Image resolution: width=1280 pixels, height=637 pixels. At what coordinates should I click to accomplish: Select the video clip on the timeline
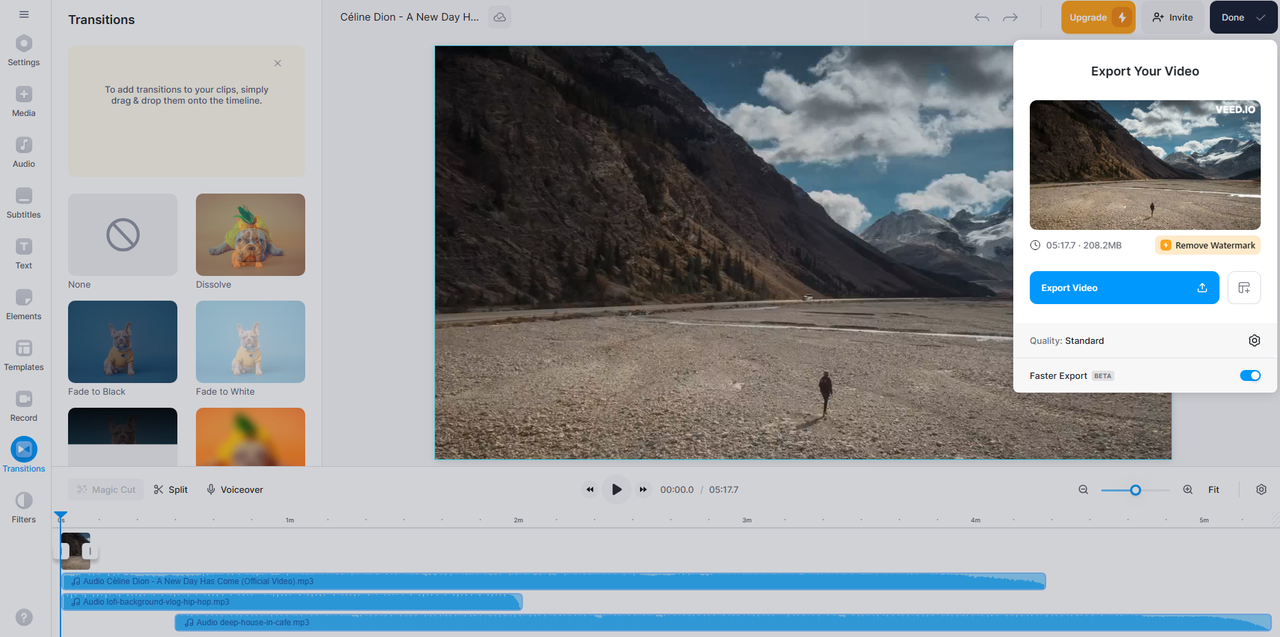[75, 551]
